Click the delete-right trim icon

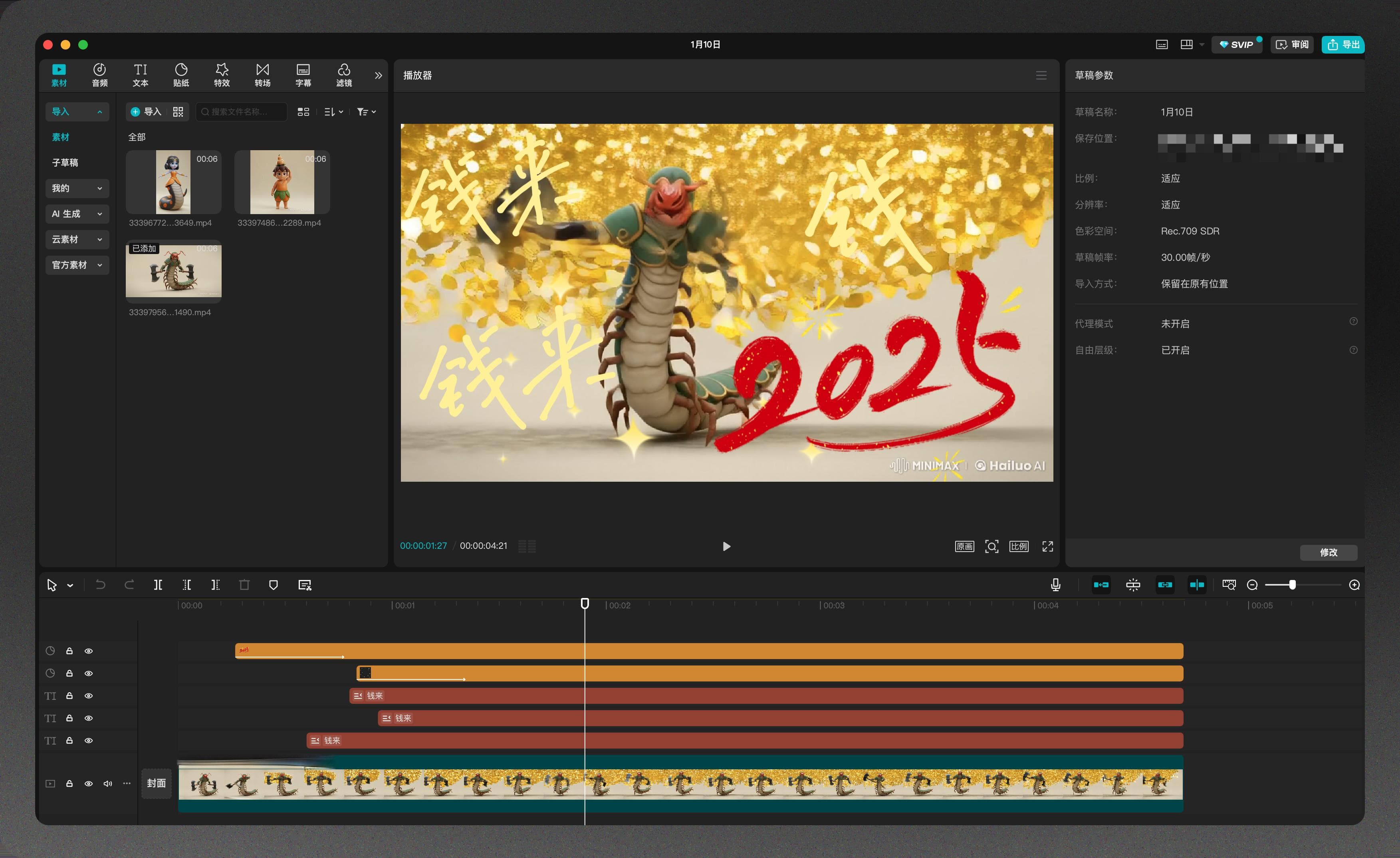pos(215,585)
